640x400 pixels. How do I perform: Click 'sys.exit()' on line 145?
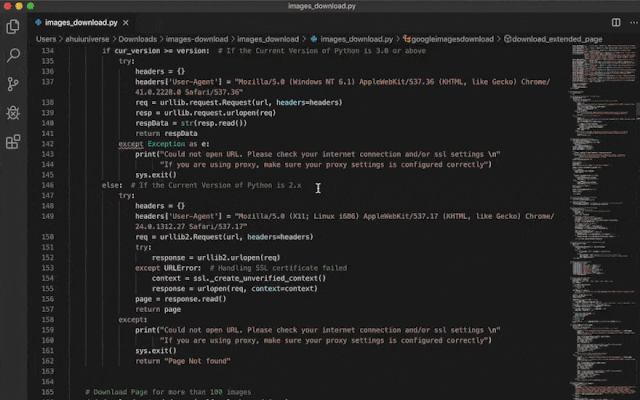pyautogui.click(x=156, y=175)
